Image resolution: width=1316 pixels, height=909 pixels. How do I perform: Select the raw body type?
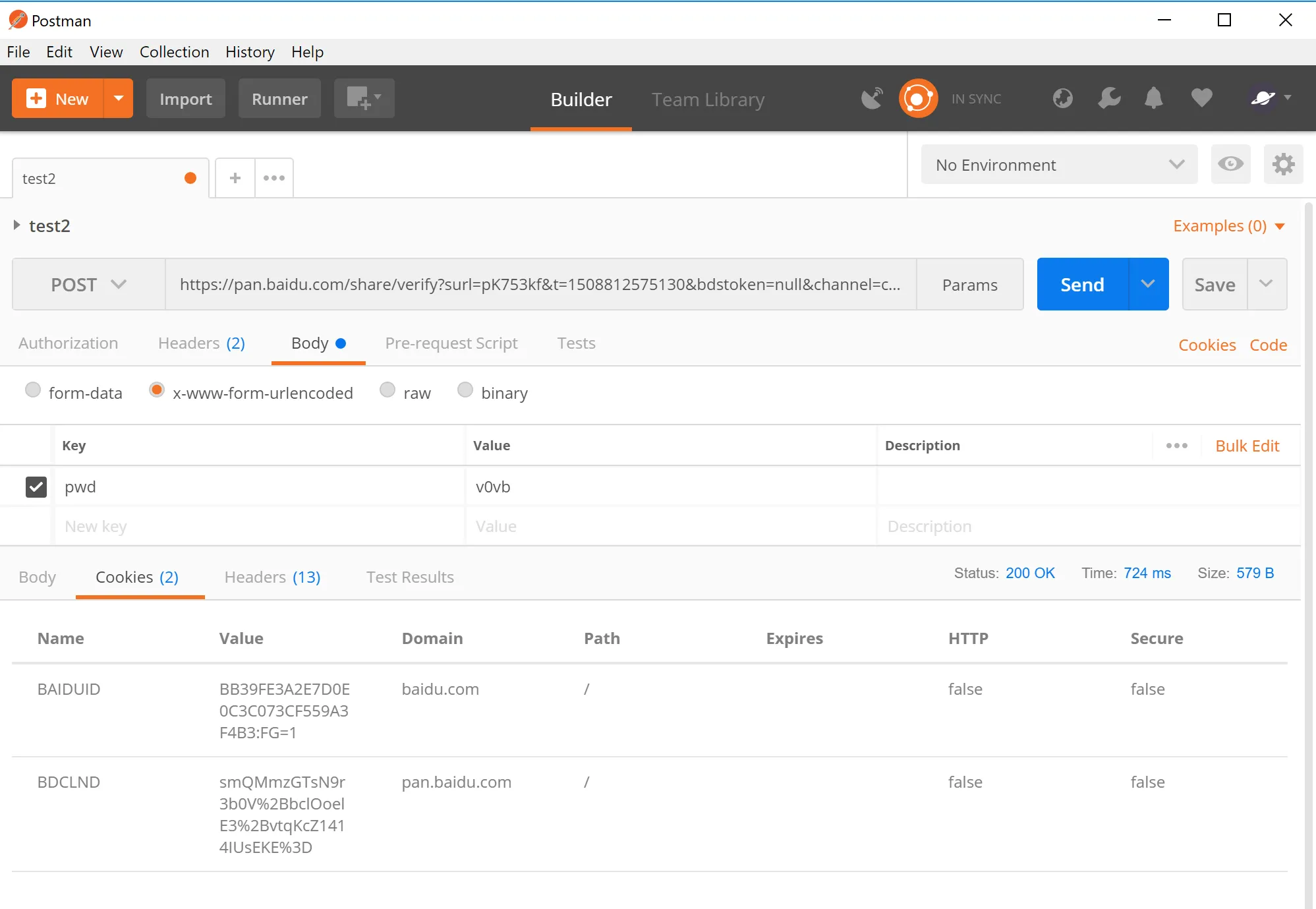click(387, 390)
